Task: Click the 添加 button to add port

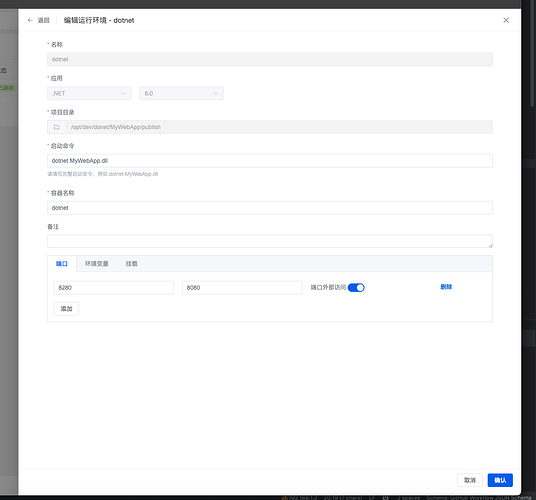Action: (x=66, y=309)
